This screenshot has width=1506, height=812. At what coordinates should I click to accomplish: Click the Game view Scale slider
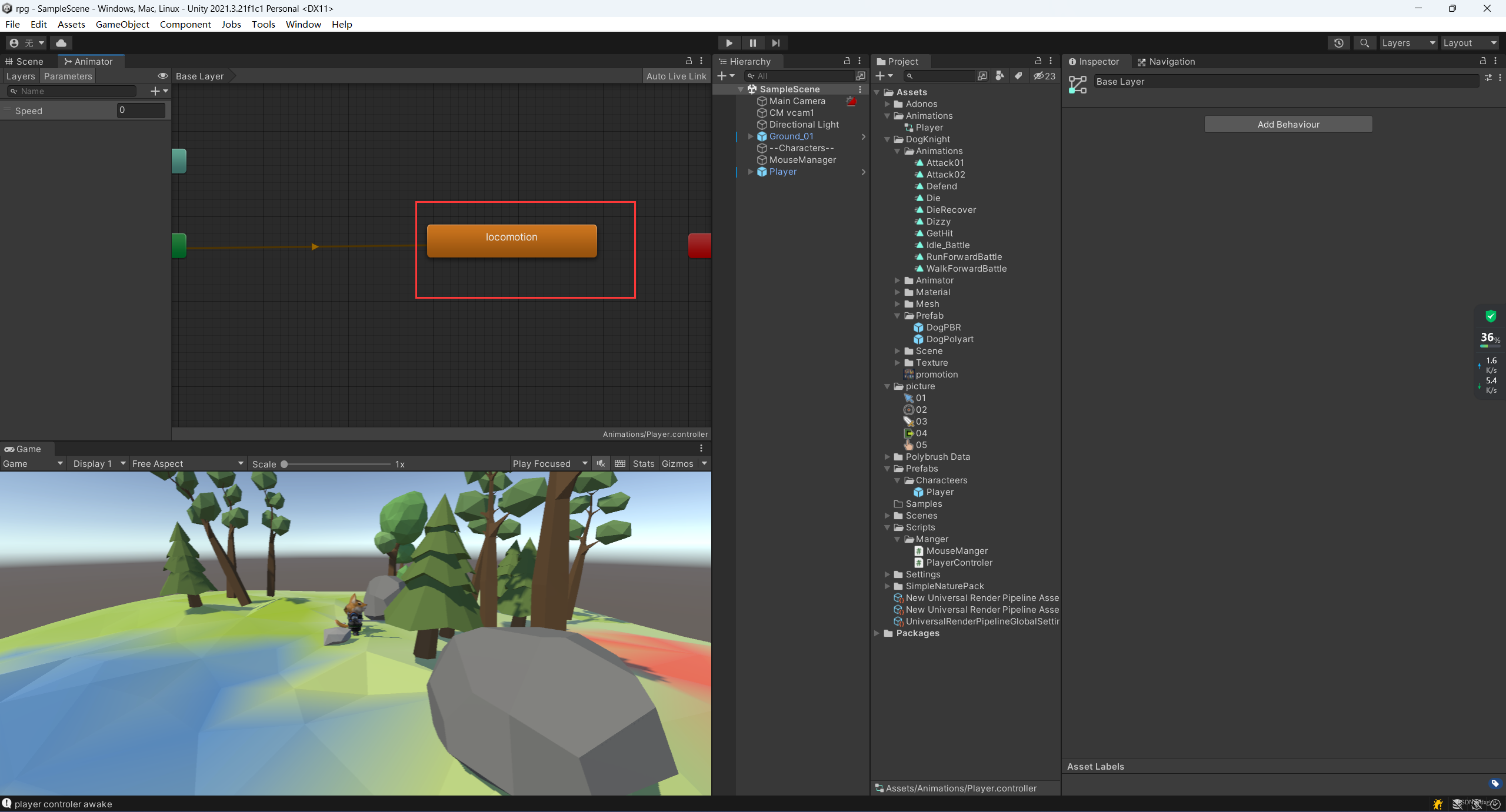[x=336, y=464]
